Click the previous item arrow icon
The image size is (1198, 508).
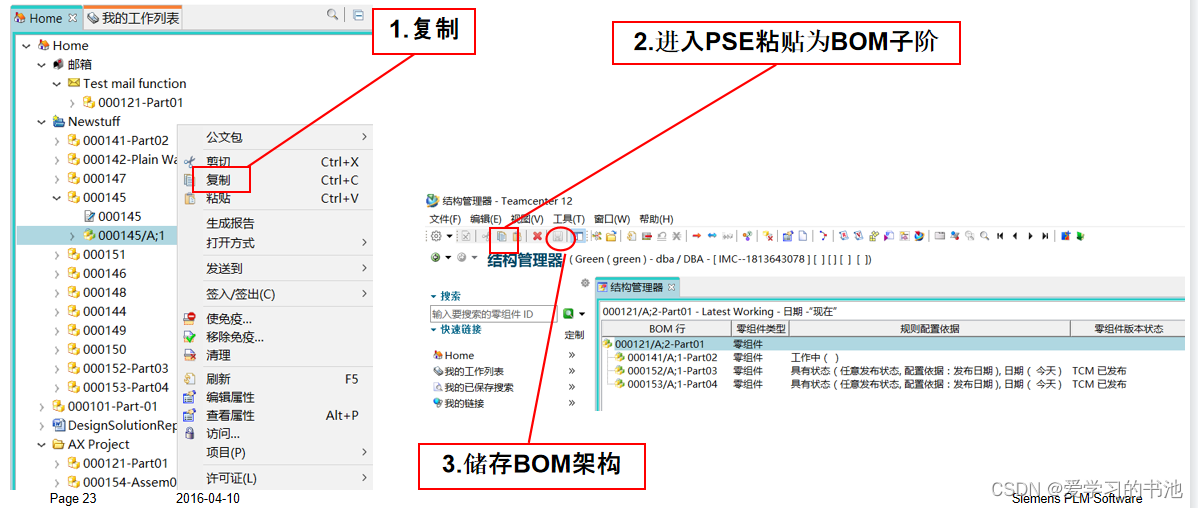point(1015,236)
